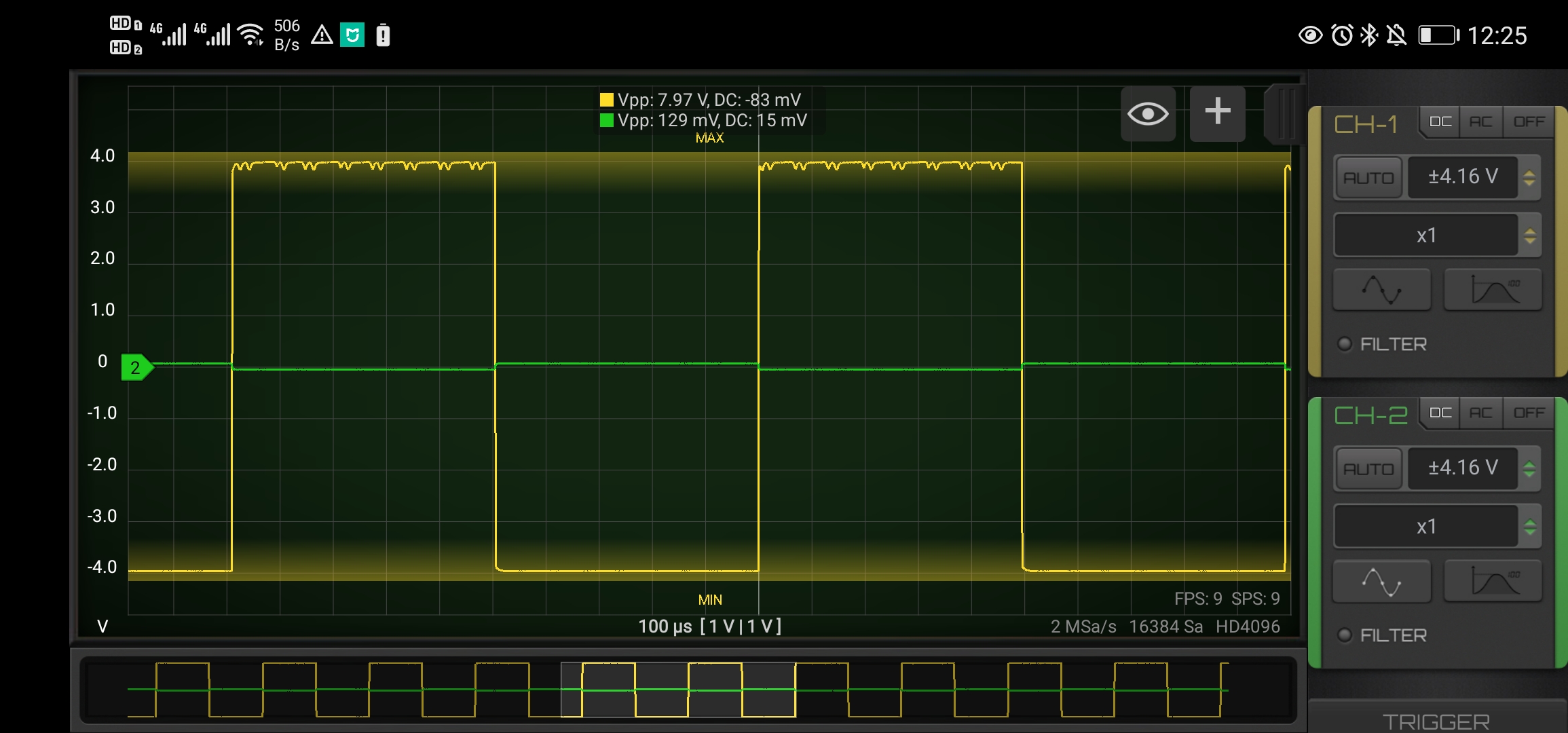Toggle CH-1 AUTO range button

click(1368, 178)
